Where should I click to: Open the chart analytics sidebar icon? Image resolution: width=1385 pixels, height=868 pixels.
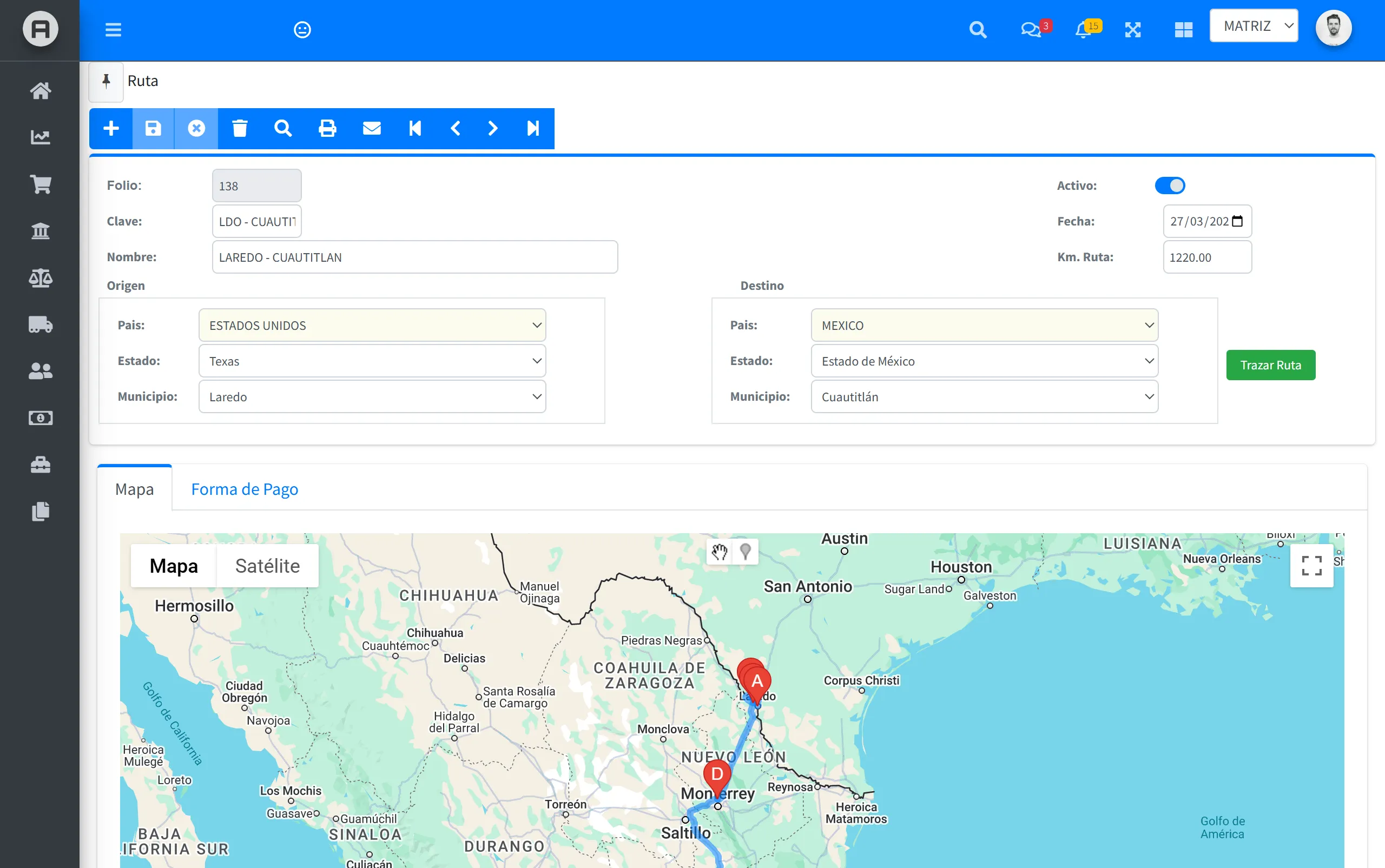40,137
